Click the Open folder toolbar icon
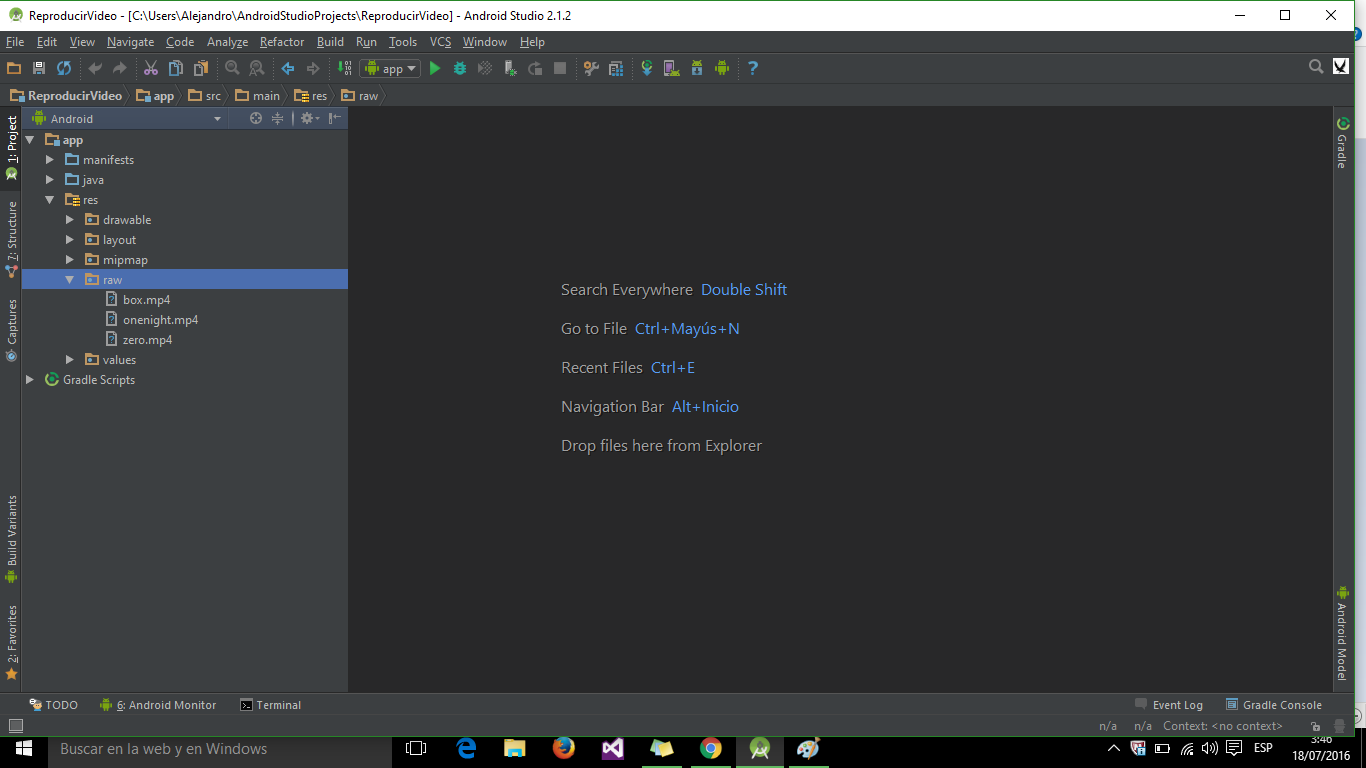The height and width of the screenshot is (768, 1366). click(14, 68)
